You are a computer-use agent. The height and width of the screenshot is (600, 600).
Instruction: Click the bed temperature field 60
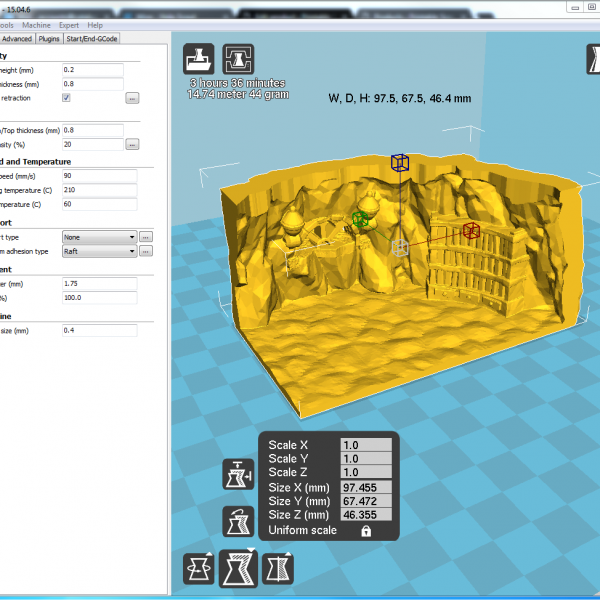tap(99, 204)
